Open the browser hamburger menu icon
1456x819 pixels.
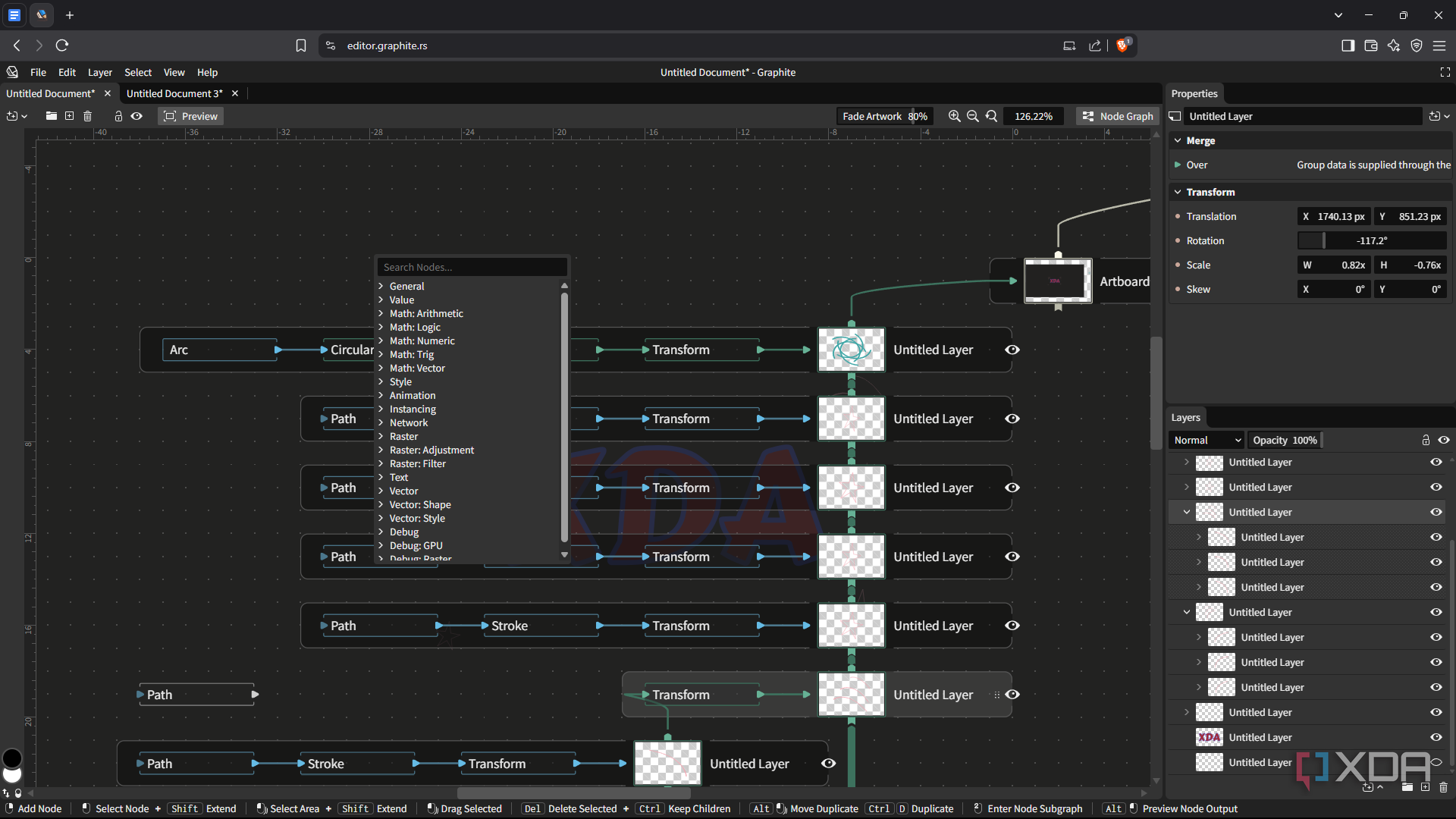tap(1439, 45)
